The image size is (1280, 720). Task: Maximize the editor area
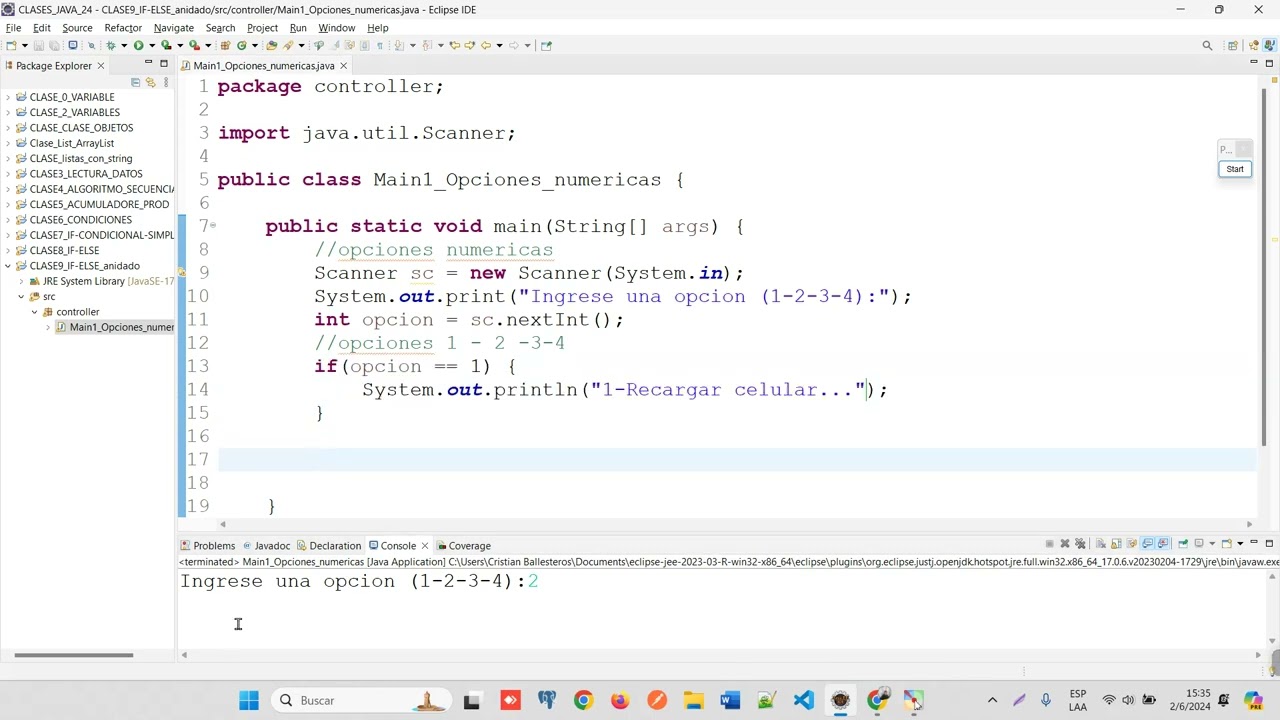click(1269, 64)
